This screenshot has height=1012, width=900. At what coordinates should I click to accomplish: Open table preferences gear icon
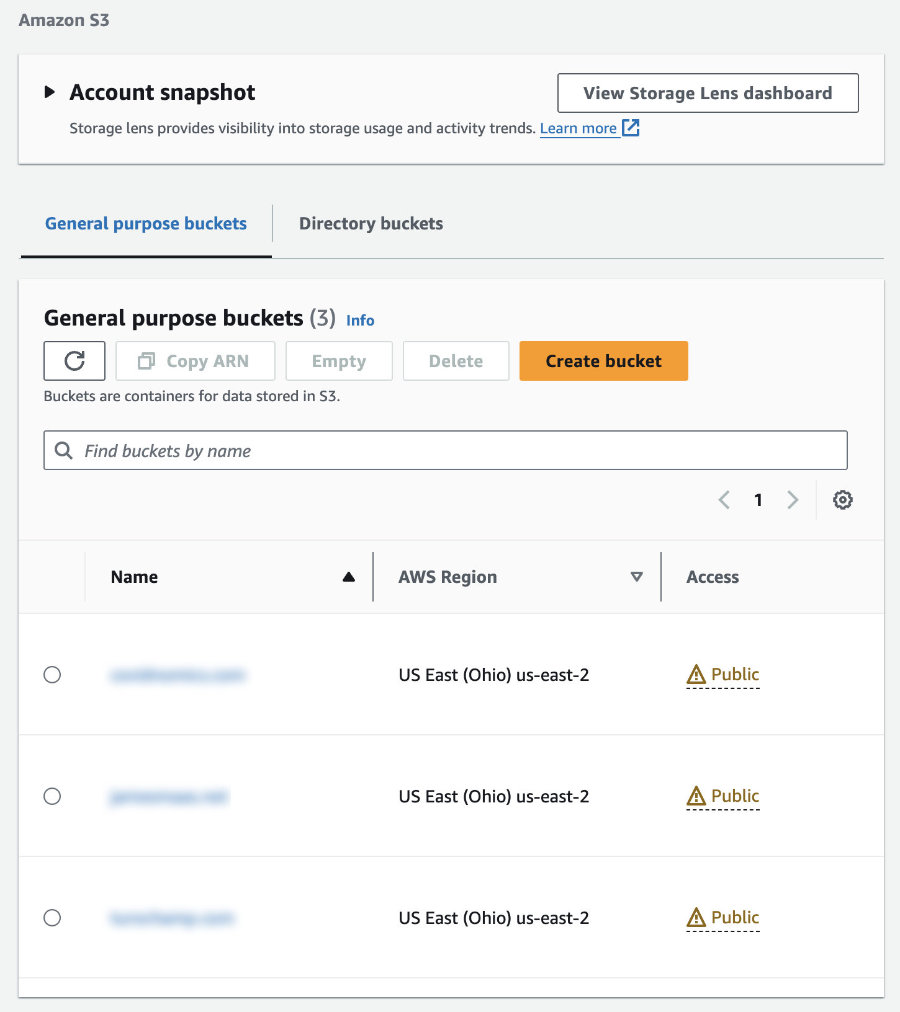(x=842, y=500)
